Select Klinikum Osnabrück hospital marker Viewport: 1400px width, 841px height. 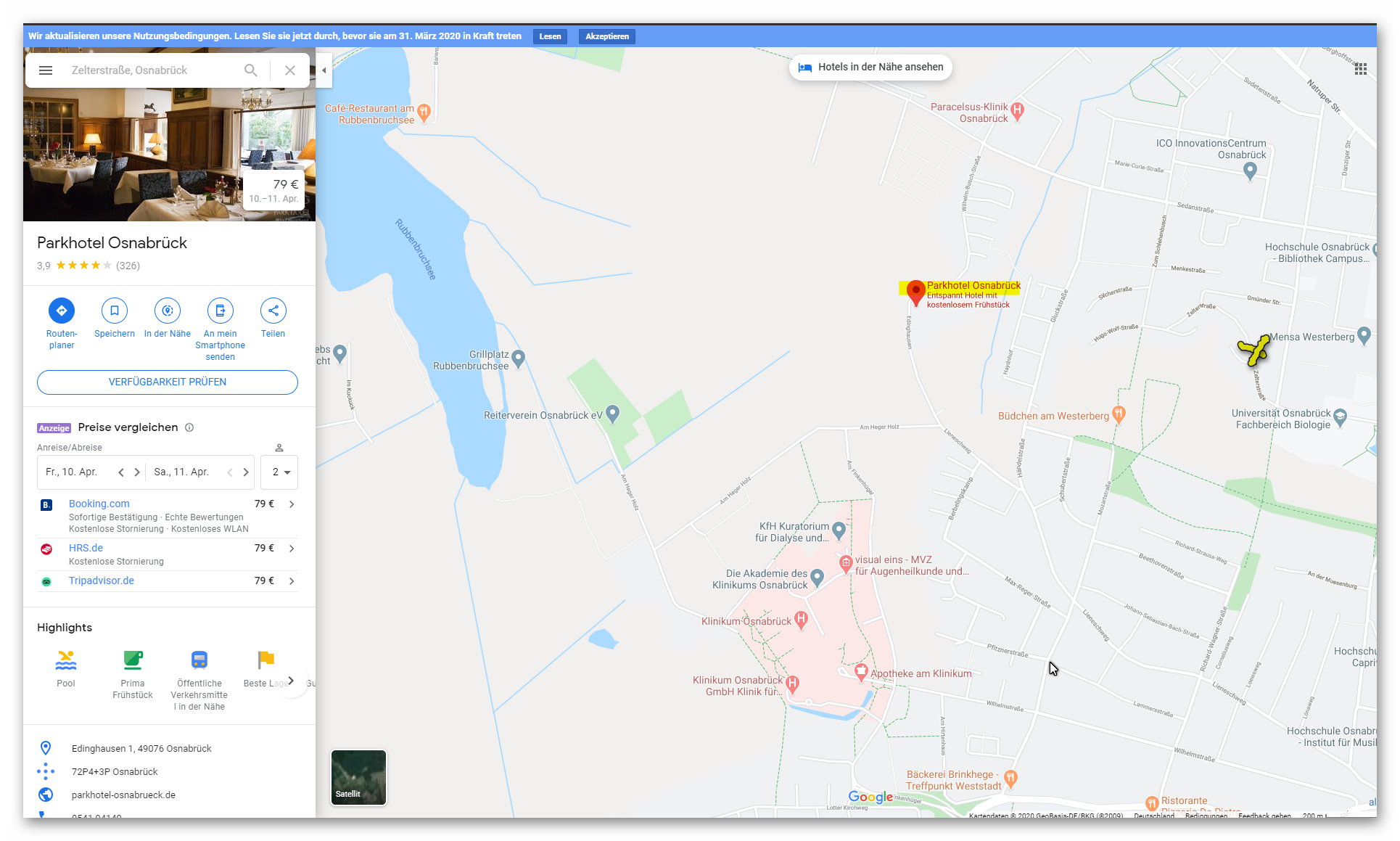[x=801, y=620]
